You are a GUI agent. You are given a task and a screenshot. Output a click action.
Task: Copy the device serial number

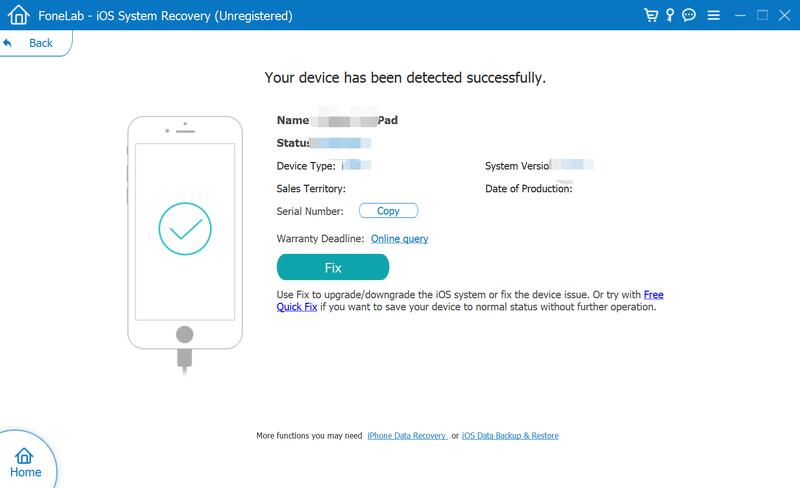388,211
